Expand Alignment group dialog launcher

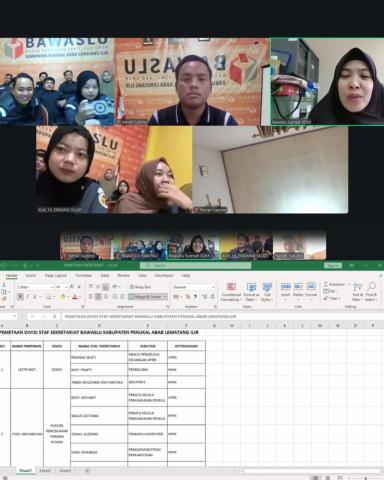168,307
